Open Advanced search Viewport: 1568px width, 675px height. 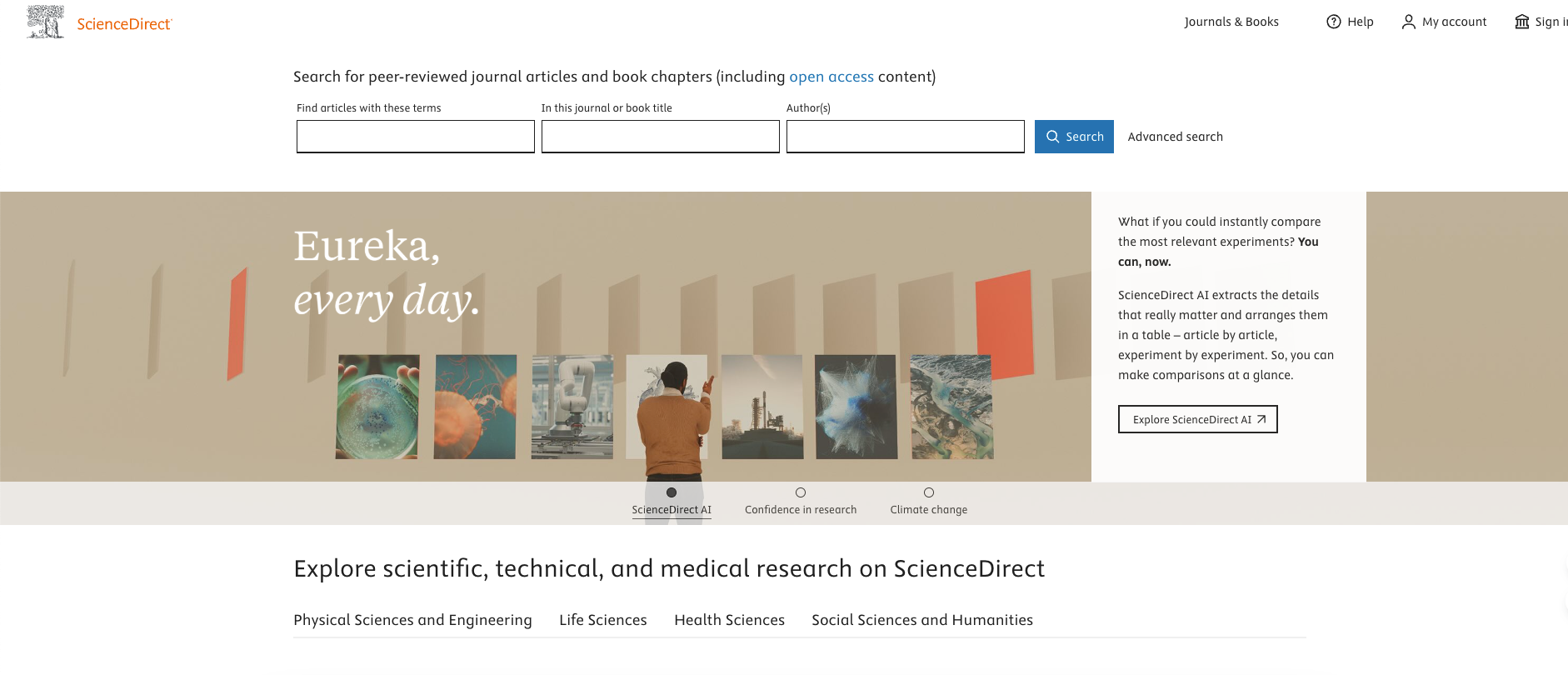[1175, 137]
